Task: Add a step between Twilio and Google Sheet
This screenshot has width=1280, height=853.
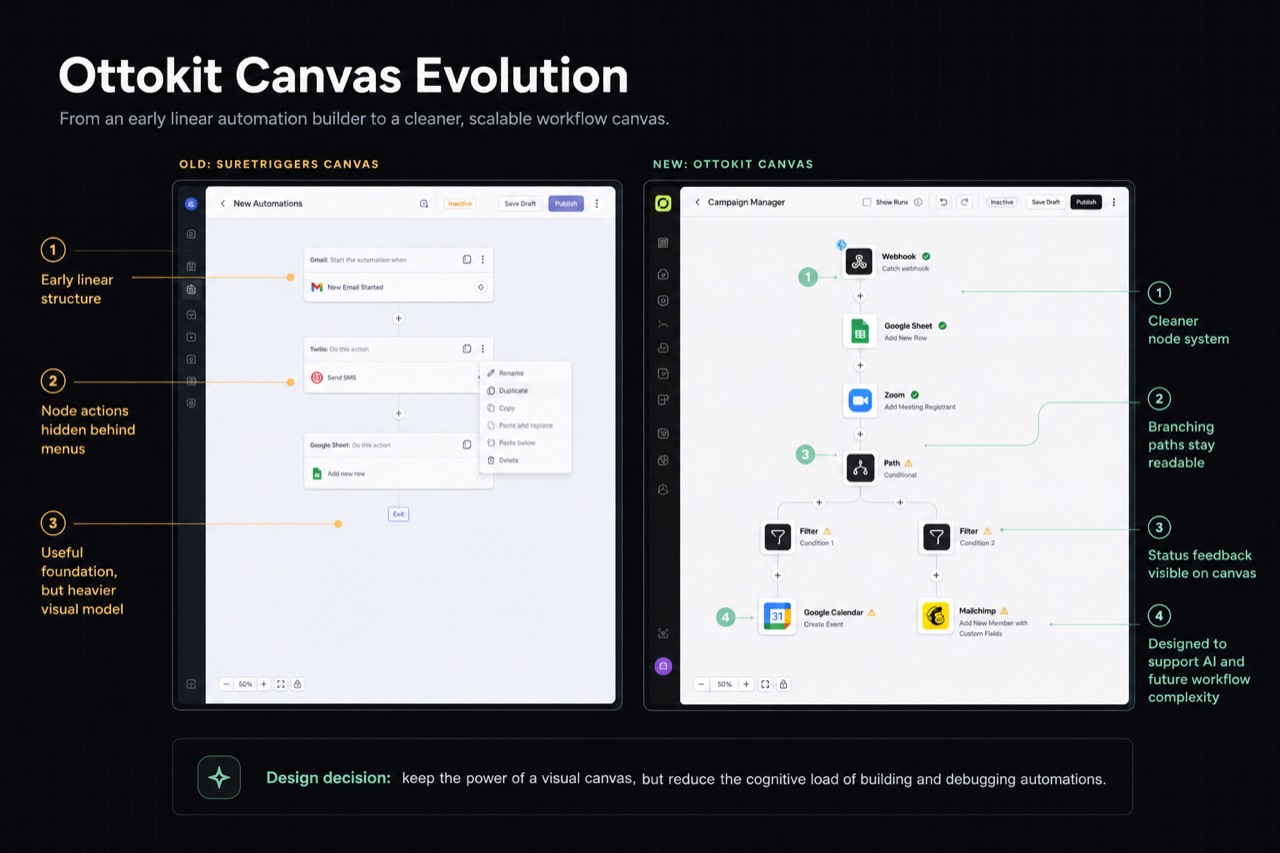Action: 398,413
